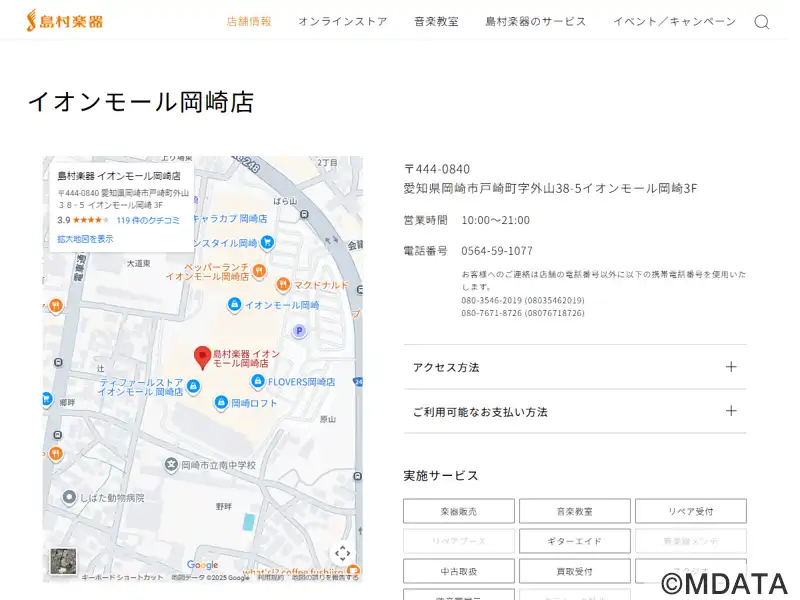Switch map to satellite view thumbnail
Viewport: 800px width, 600px height.
coord(63,560)
